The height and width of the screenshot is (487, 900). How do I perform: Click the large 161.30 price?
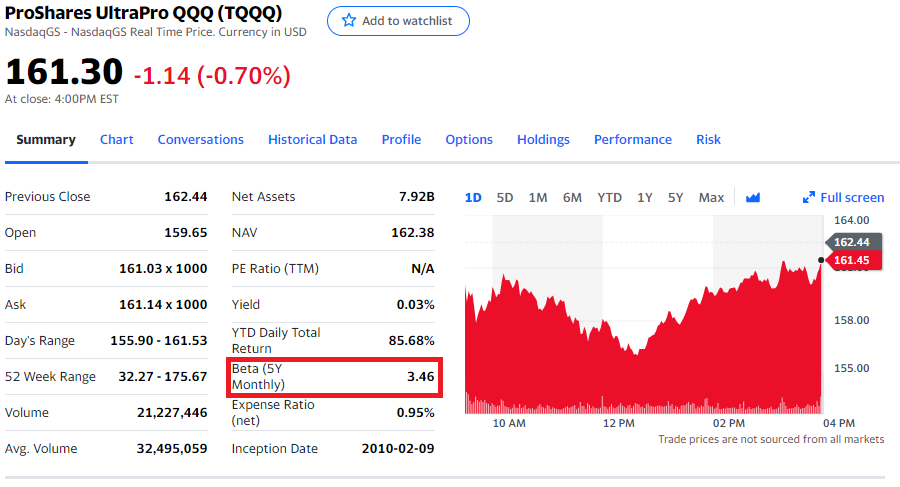pos(64,72)
